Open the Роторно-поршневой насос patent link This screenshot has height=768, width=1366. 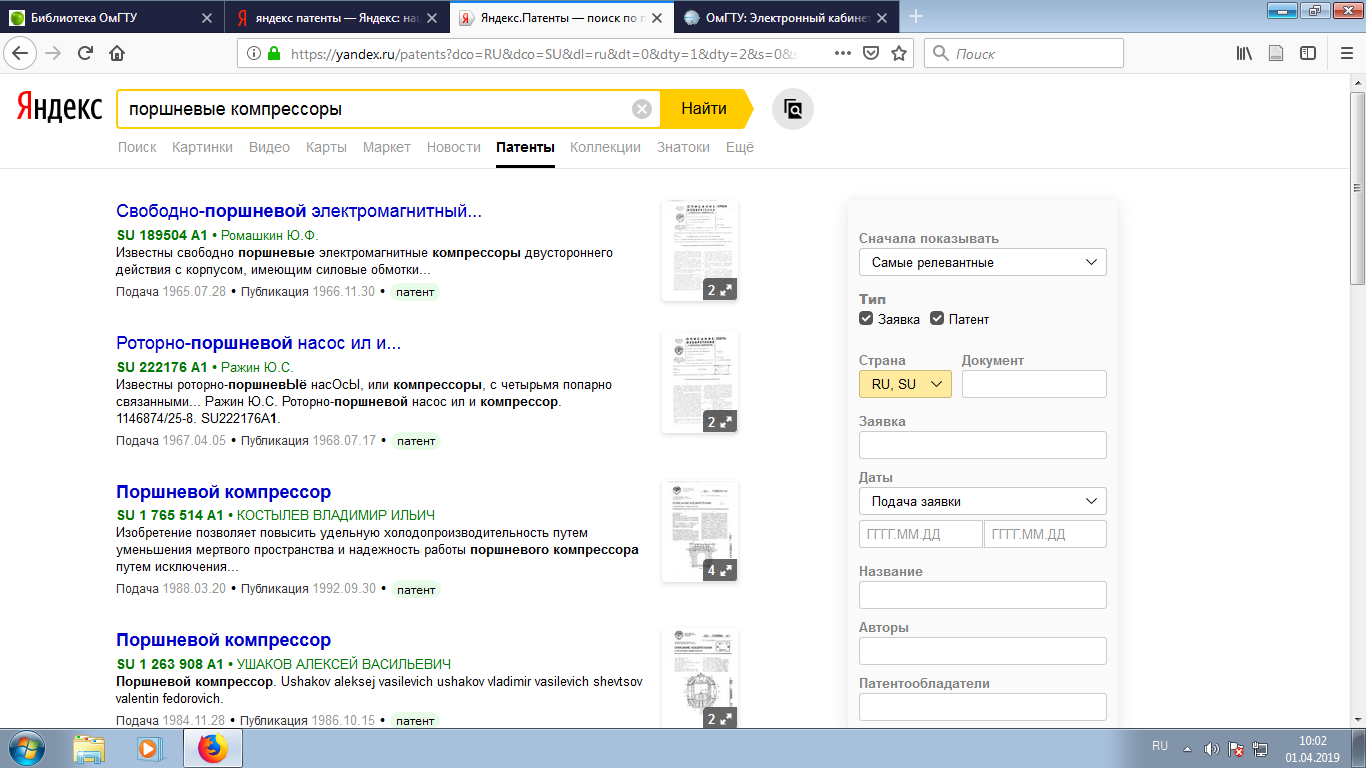click(x=258, y=343)
